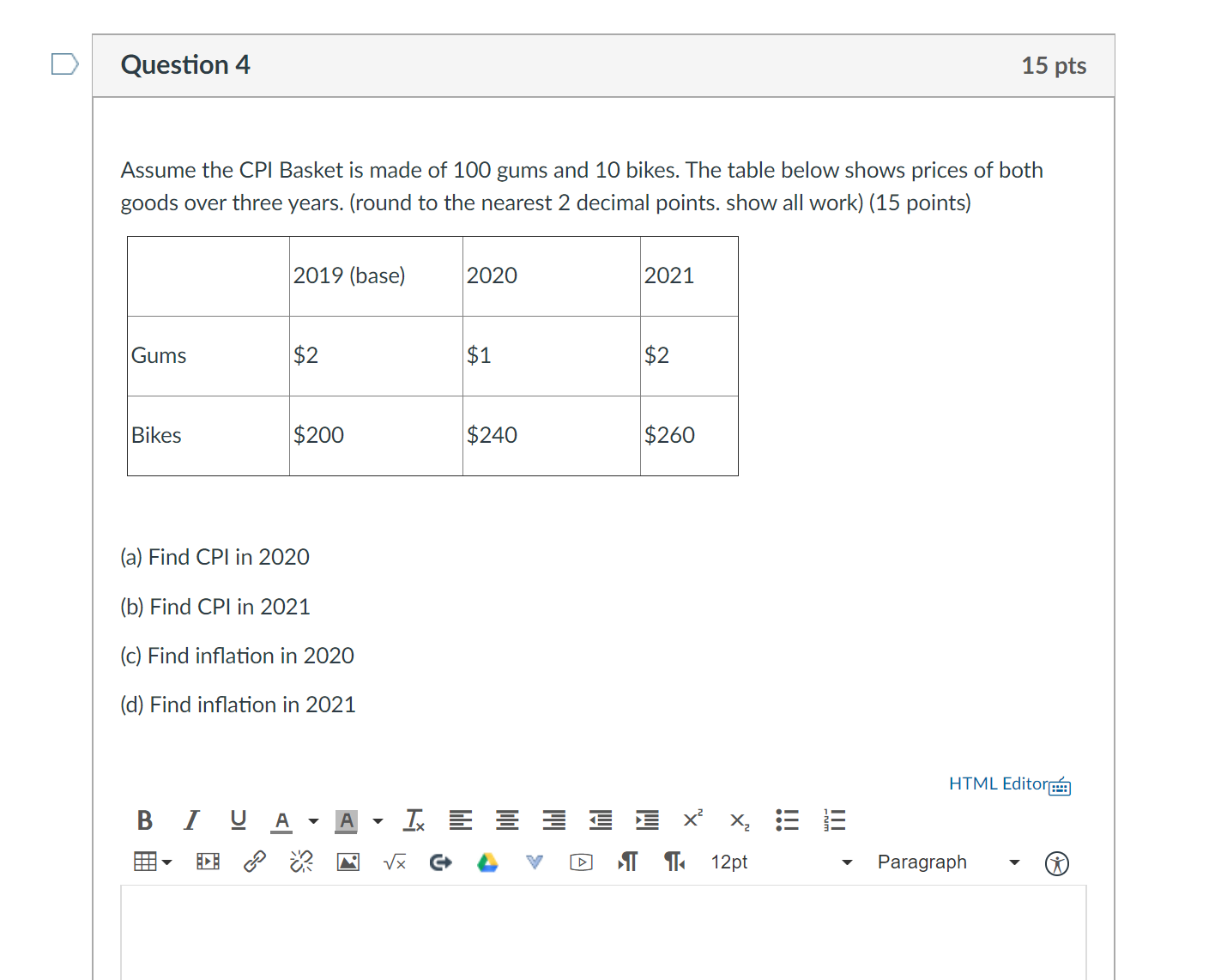Toggle bold formatting
1227x980 pixels.
click(144, 820)
